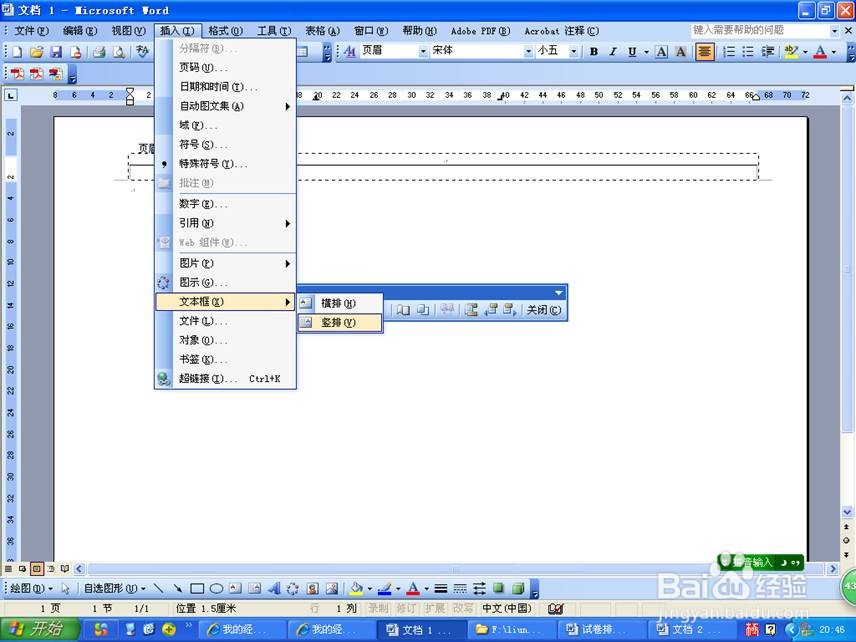The height and width of the screenshot is (642, 856).
Task: Apply Italic formatting
Action: [x=613, y=51]
